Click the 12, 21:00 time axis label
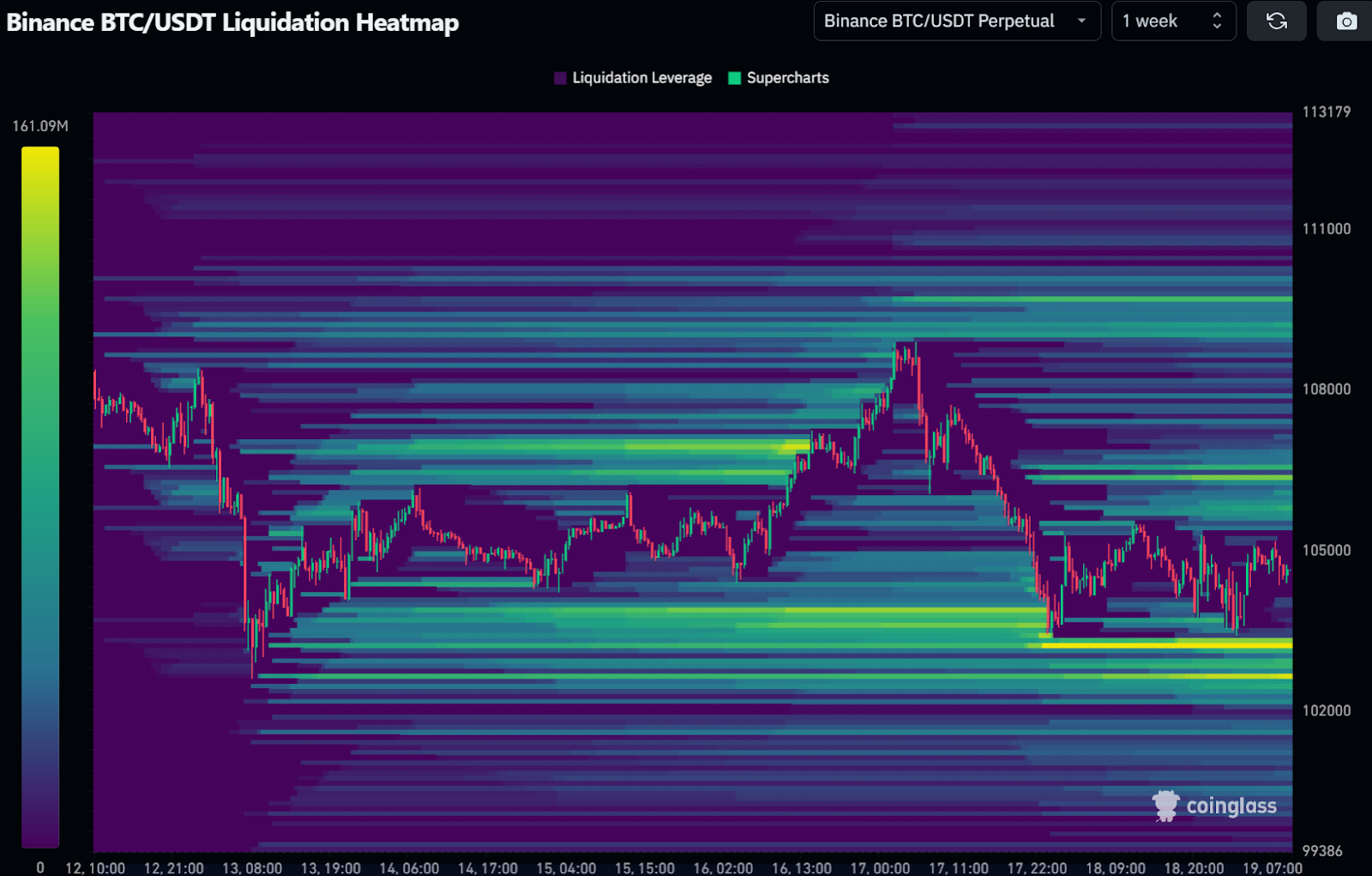Screen dimensions: 1372x876 tap(174, 868)
